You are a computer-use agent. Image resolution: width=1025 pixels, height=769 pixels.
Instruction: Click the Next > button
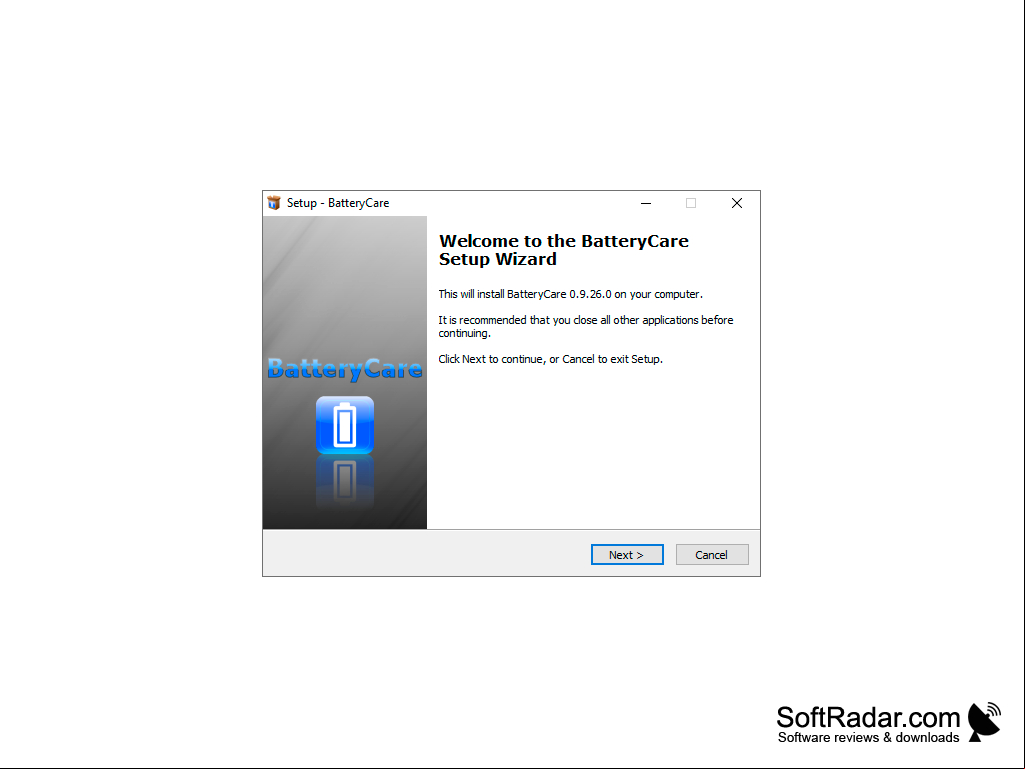click(x=627, y=555)
